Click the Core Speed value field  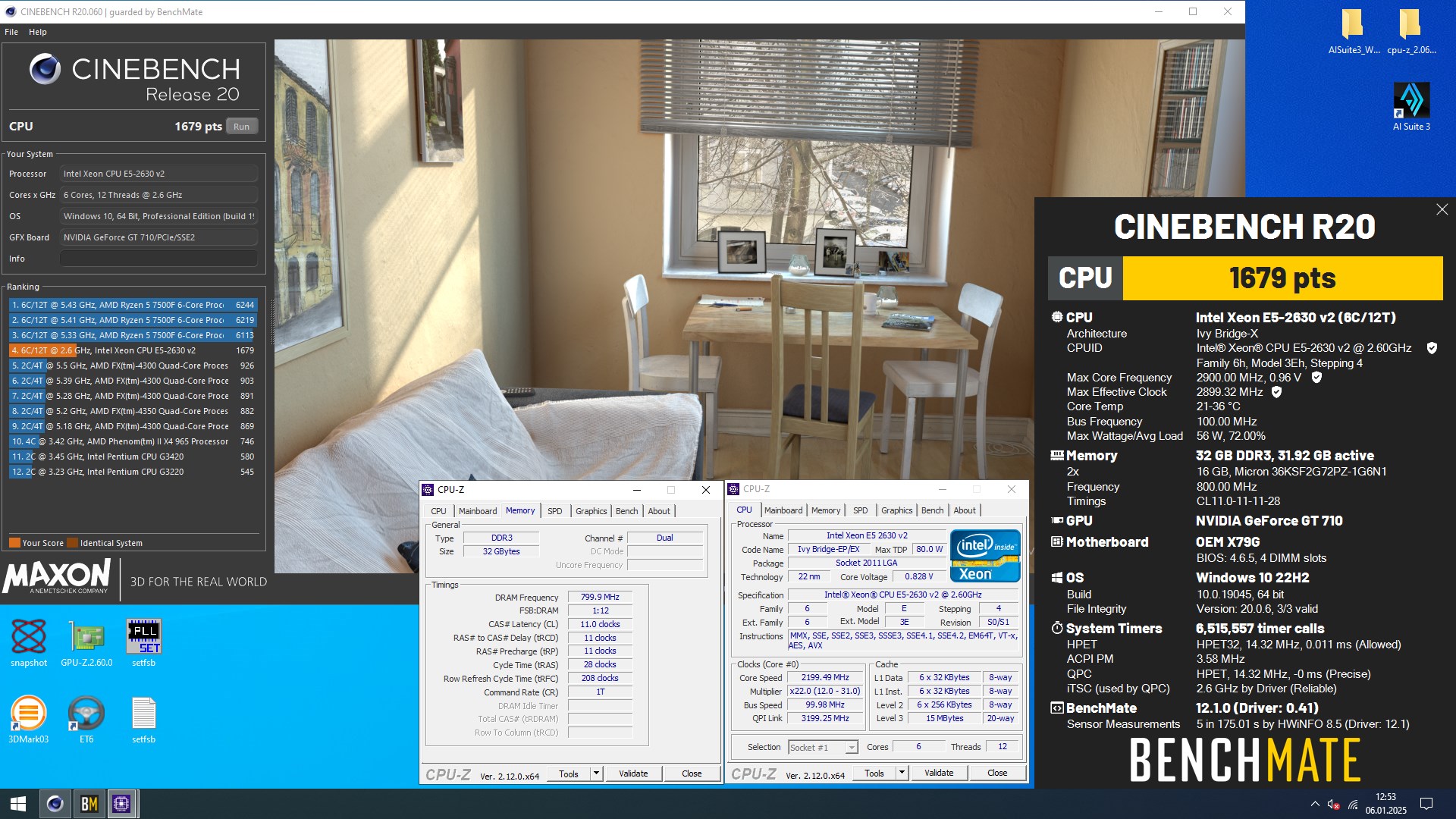[x=825, y=677]
